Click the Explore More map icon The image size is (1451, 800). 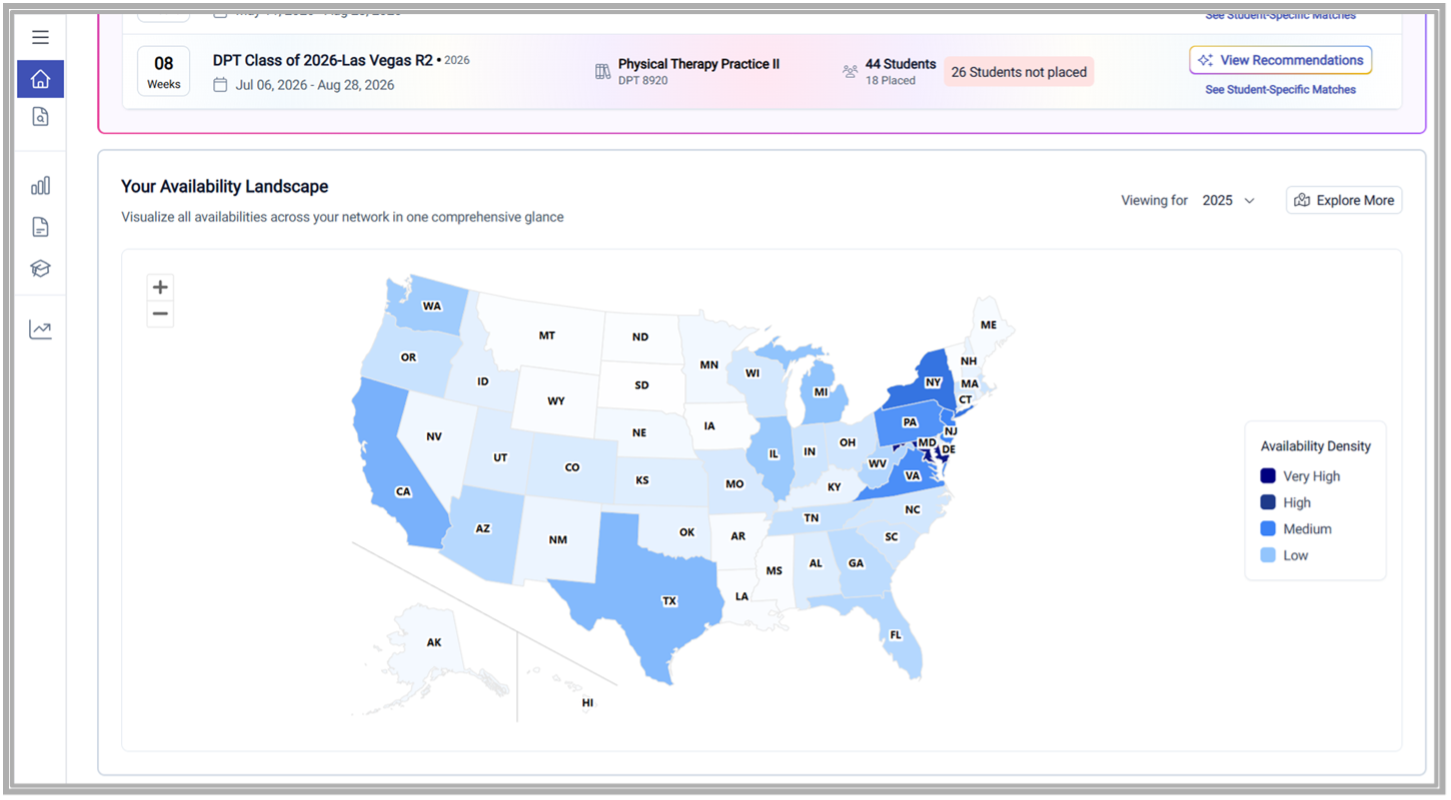pyautogui.click(x=1303, y=200)
